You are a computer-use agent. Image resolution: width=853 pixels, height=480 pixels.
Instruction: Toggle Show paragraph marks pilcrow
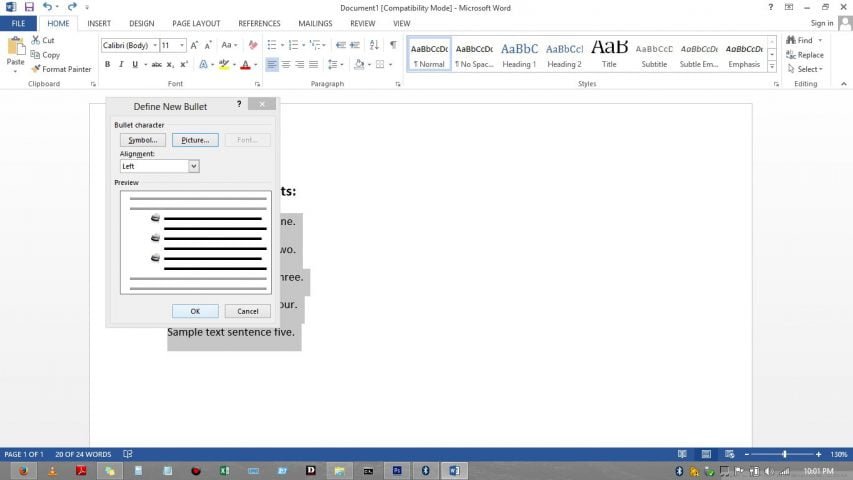(393, 45)
